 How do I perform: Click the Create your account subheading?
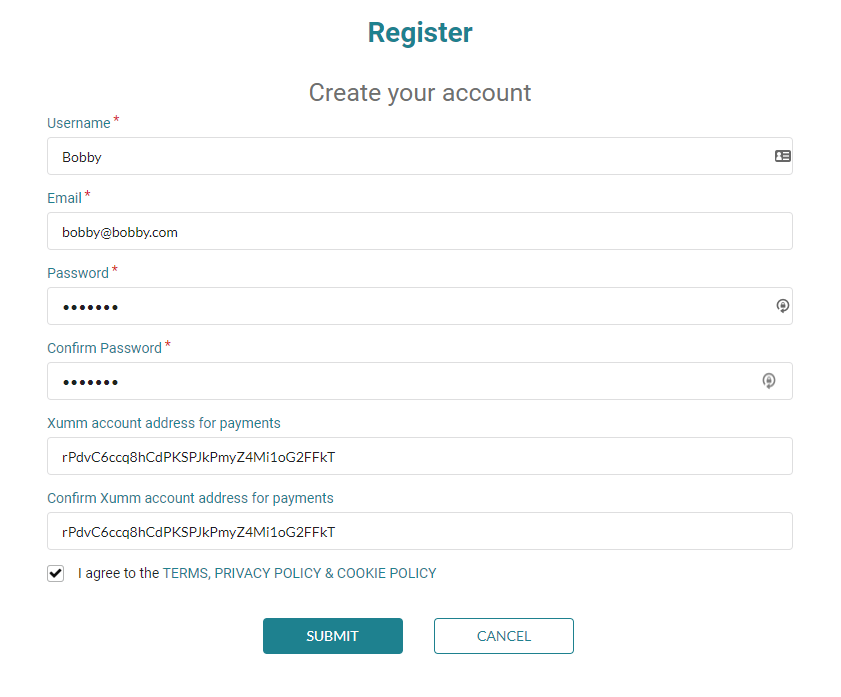420,93
